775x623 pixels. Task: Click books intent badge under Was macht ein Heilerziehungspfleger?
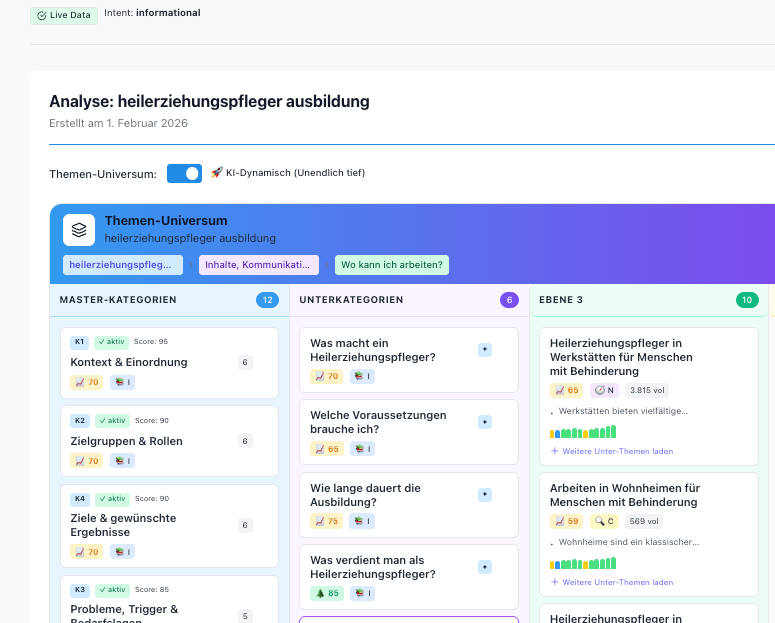(x=362, y=377)
